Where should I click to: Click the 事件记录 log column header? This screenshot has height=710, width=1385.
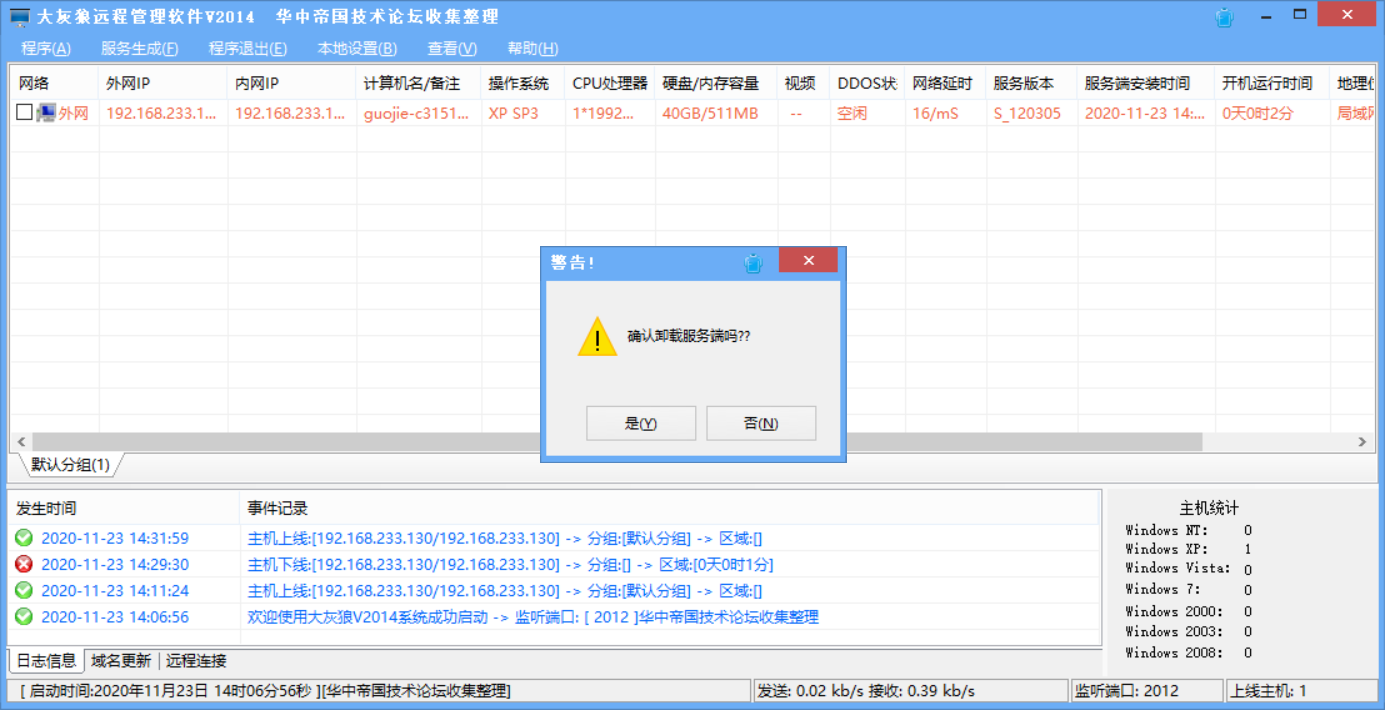(x=670, y=509)
